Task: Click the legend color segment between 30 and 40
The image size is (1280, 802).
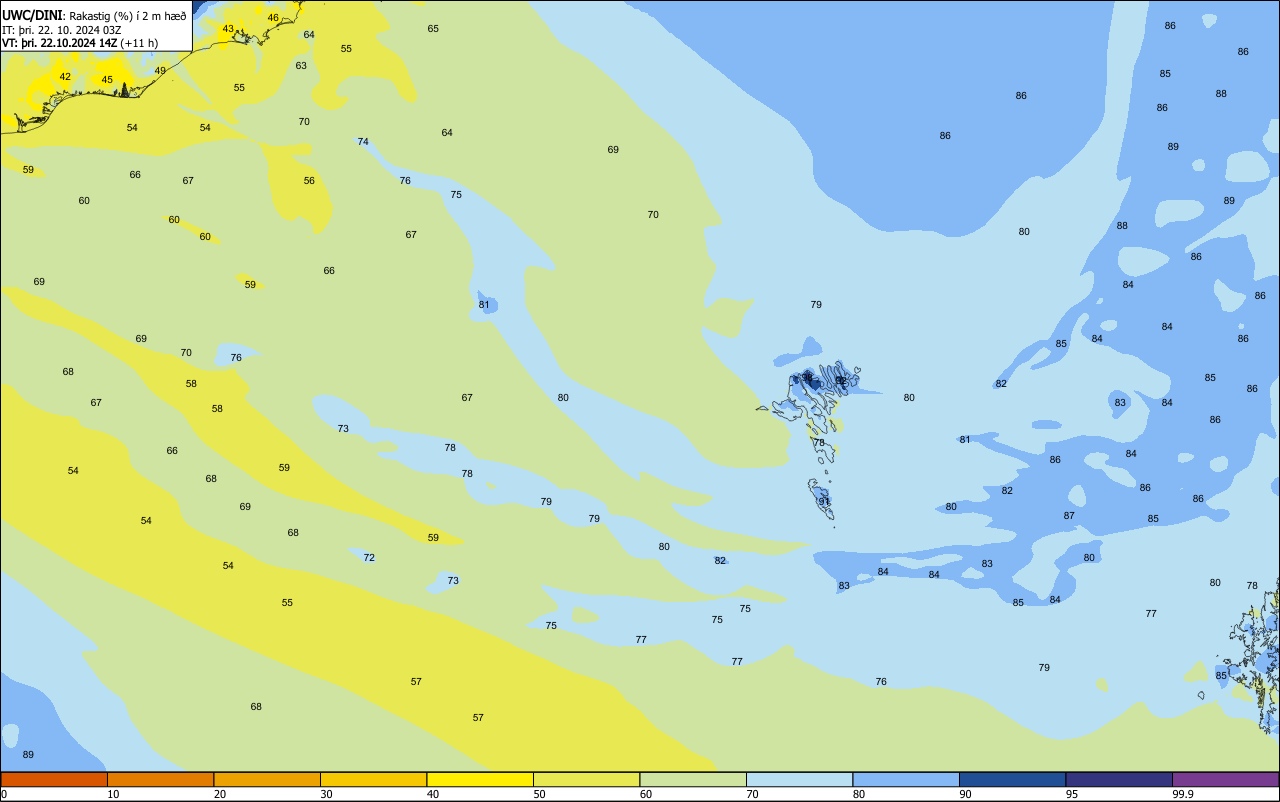Action: (x=373, y=779)
